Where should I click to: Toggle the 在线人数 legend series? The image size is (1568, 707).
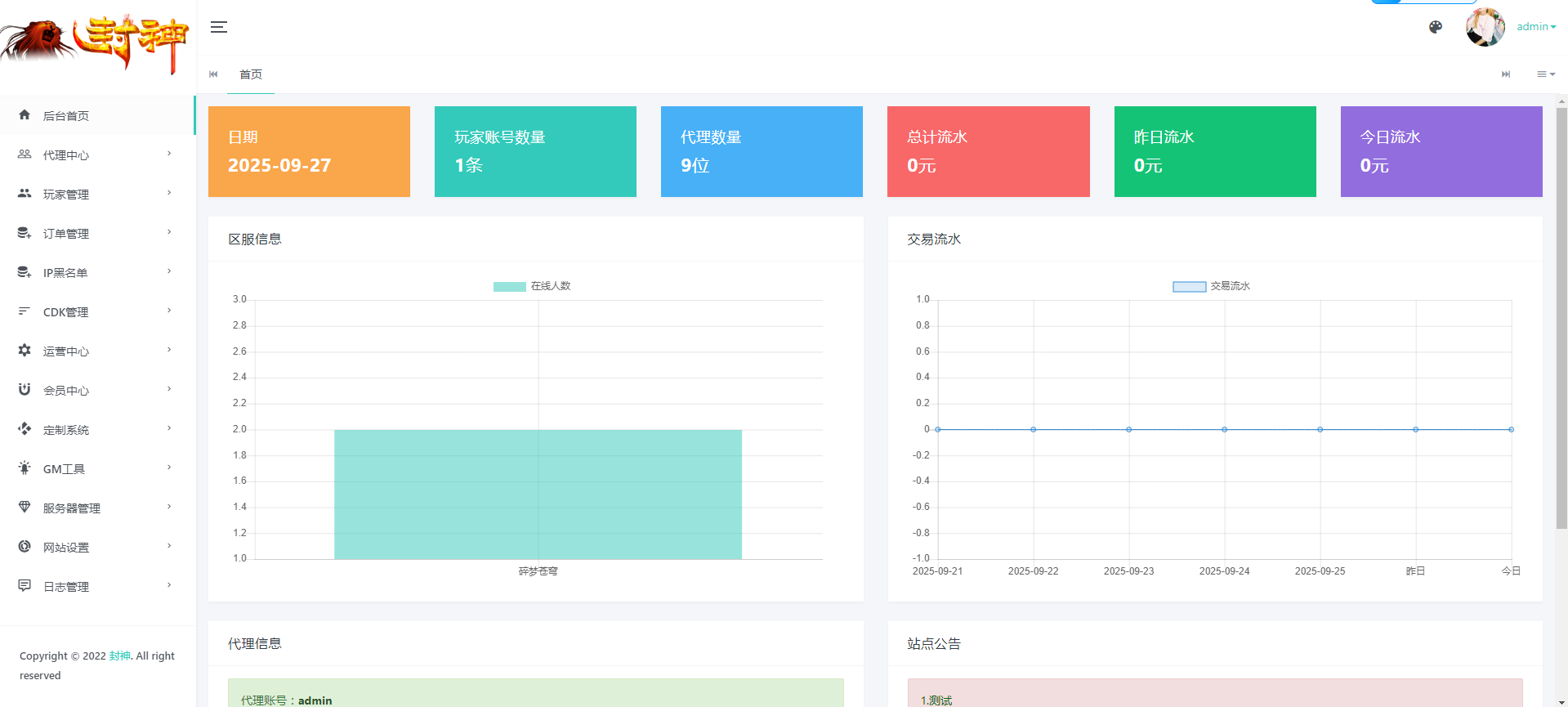click(x=532, y=286)
